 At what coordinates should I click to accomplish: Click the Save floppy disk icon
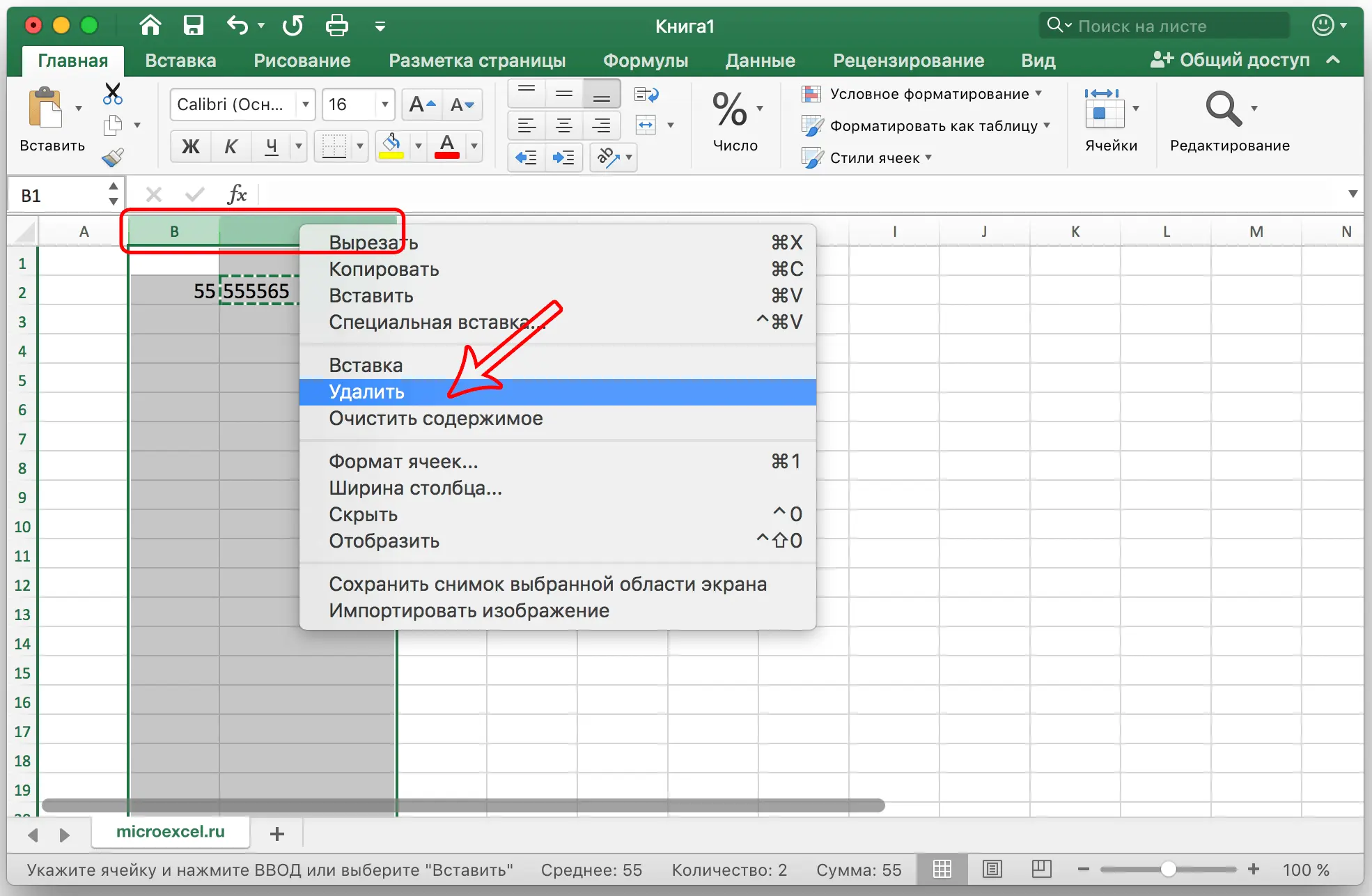click(x=193, y=26)
